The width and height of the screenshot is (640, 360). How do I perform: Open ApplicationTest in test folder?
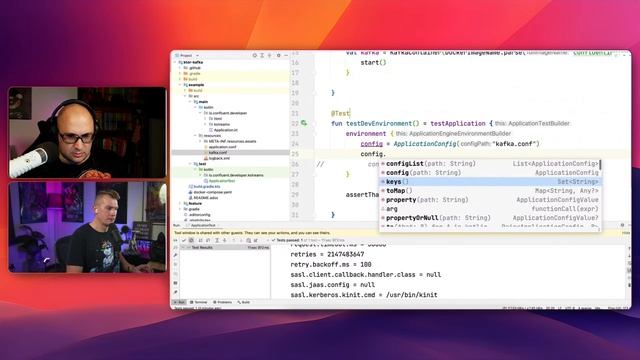pos(220,181)
